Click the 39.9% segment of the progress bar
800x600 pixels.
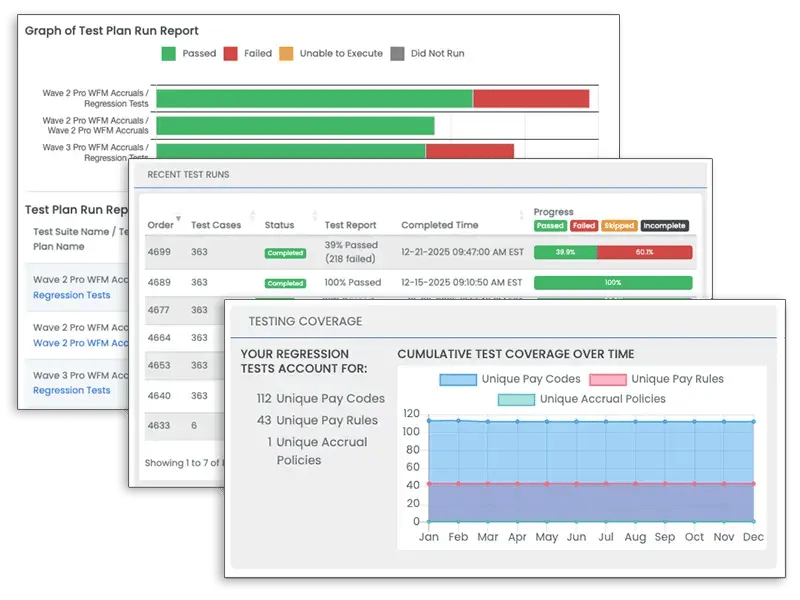(565, 253)
